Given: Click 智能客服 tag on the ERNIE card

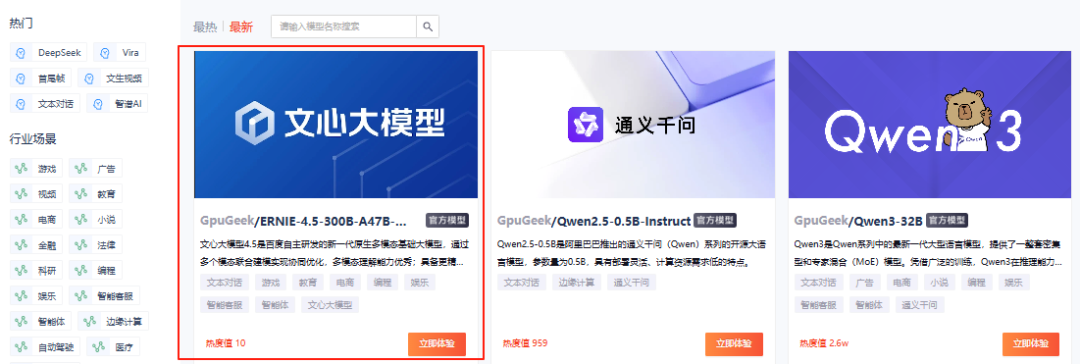Looking at the screenshot, I should [x=225, y=305].
